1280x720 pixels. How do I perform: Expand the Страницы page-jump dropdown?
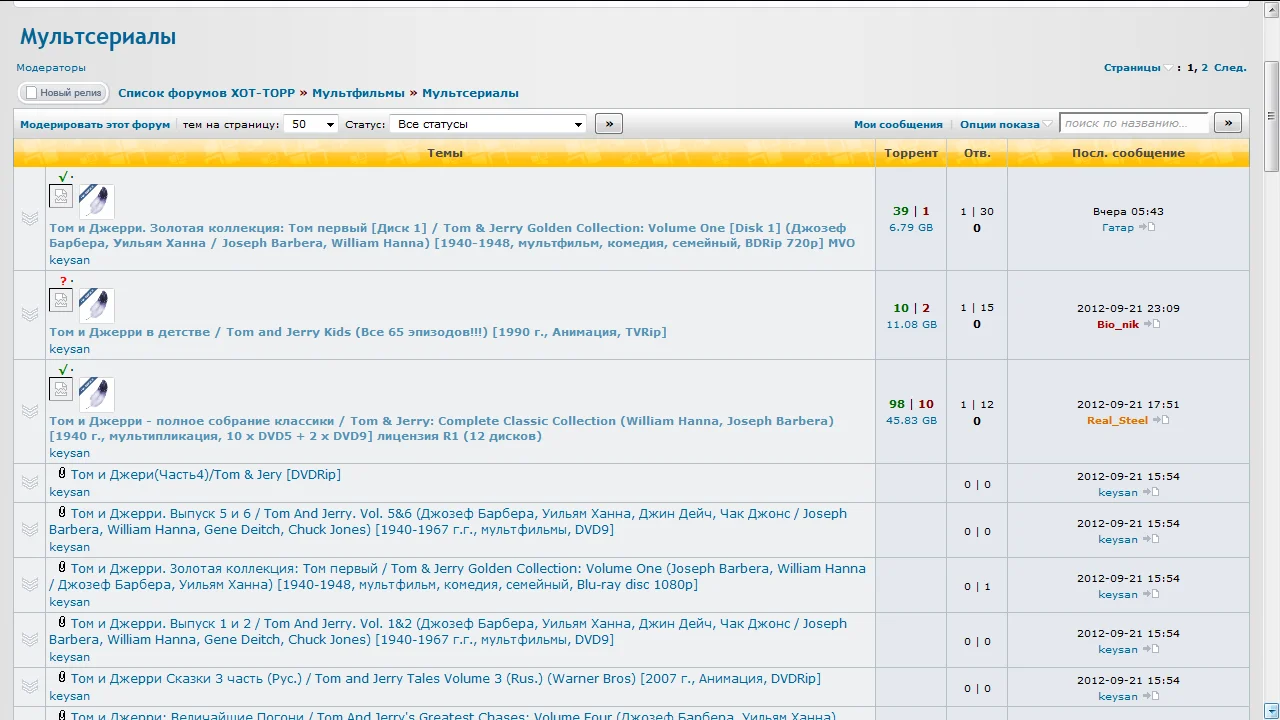pos(1138,68)
